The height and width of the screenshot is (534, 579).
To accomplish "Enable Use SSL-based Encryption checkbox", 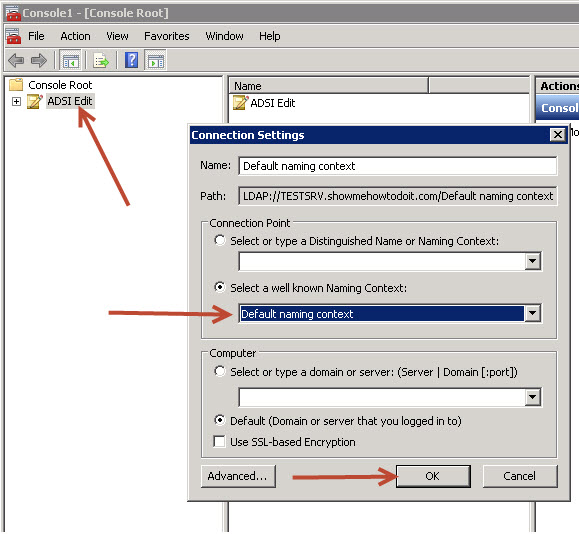I will click(219, 441).
